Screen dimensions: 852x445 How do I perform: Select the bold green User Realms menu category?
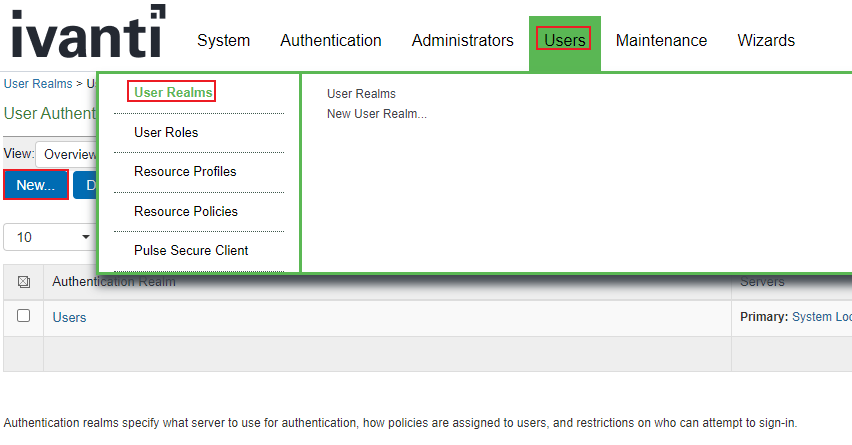173,93
